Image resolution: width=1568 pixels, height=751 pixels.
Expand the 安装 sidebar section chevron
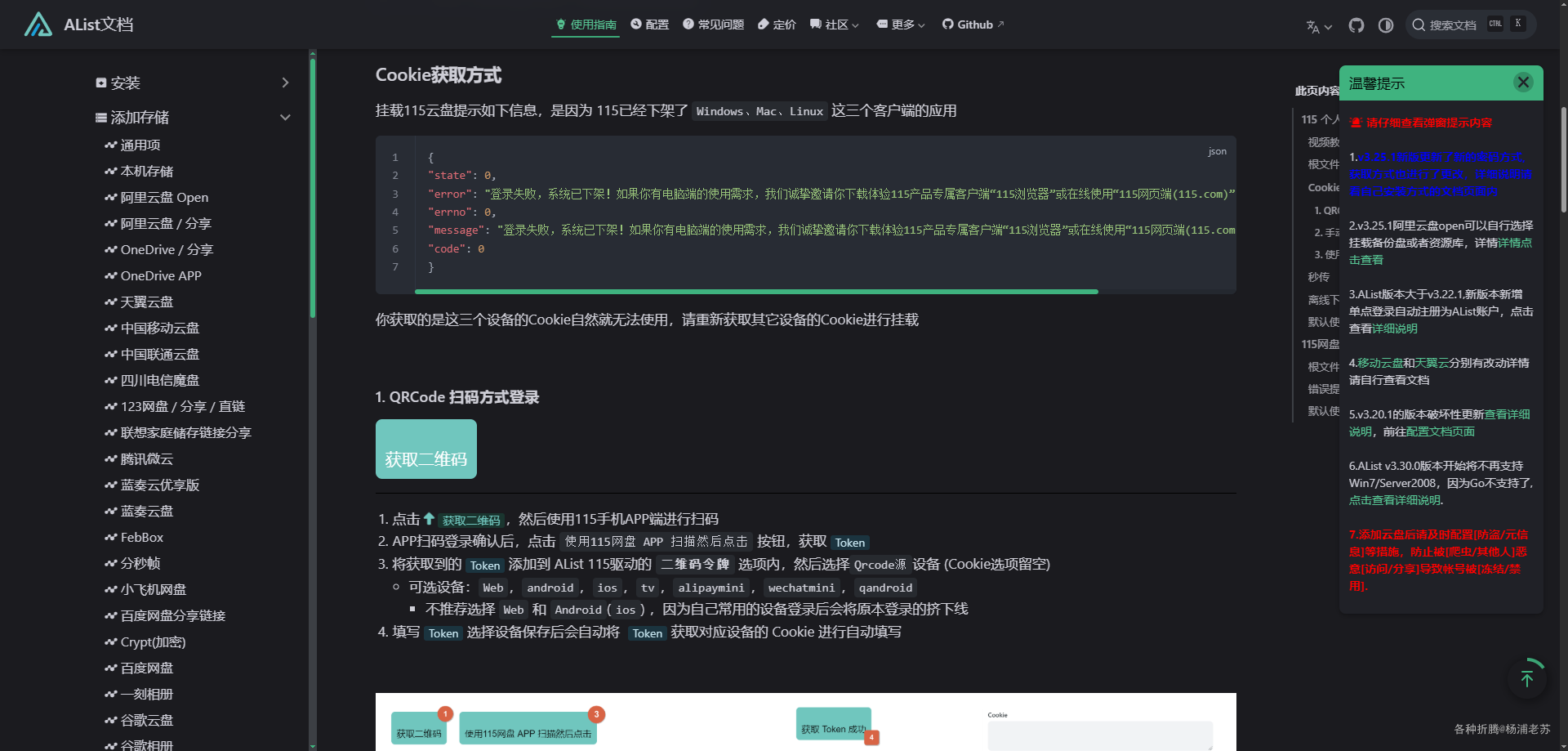(285, 83)
